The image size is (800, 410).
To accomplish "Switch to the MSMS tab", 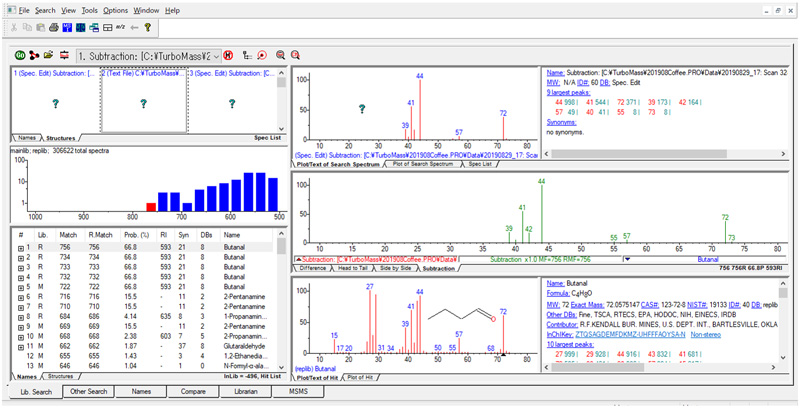I will [x=297, y=392].
